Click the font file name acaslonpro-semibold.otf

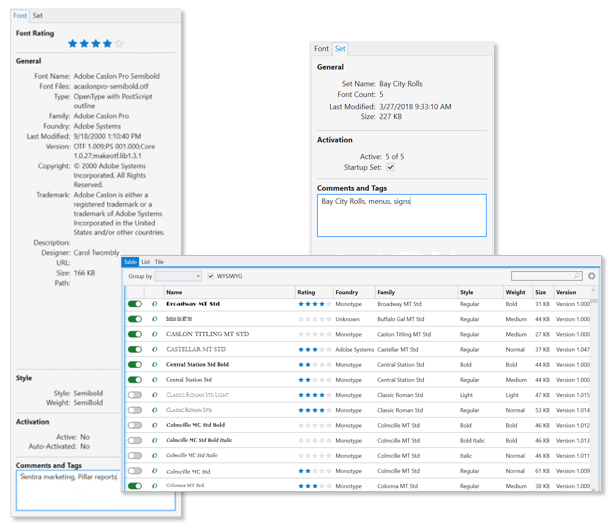(x=111, y=86)
